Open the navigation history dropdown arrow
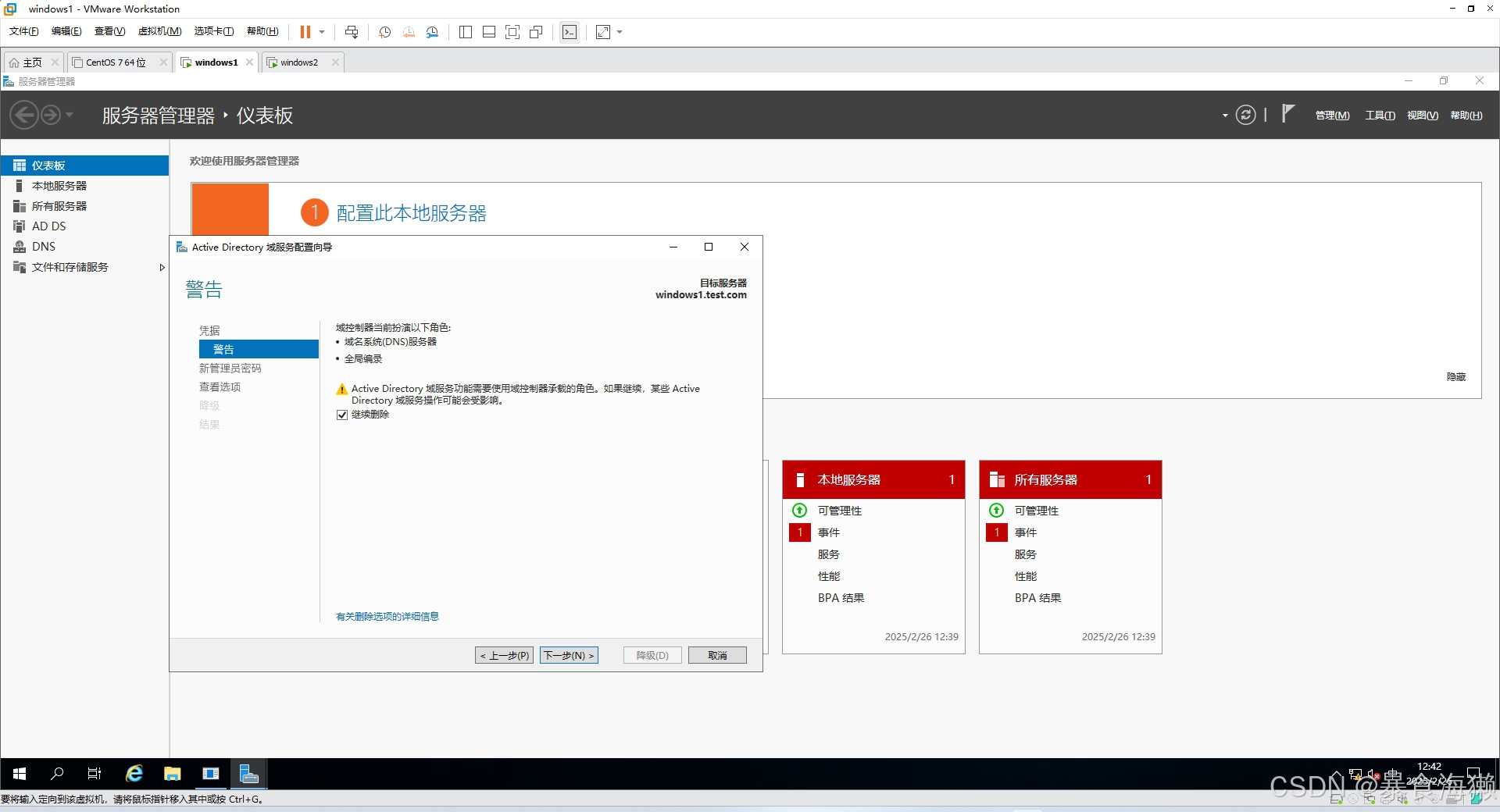Viewport: 1500px width, 812px height. (69, 116)
